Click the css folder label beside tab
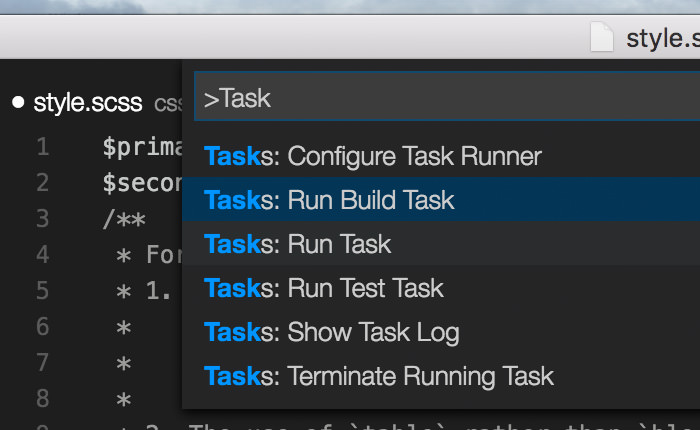Viewport: 700px width, 430px height. [168, 104]
